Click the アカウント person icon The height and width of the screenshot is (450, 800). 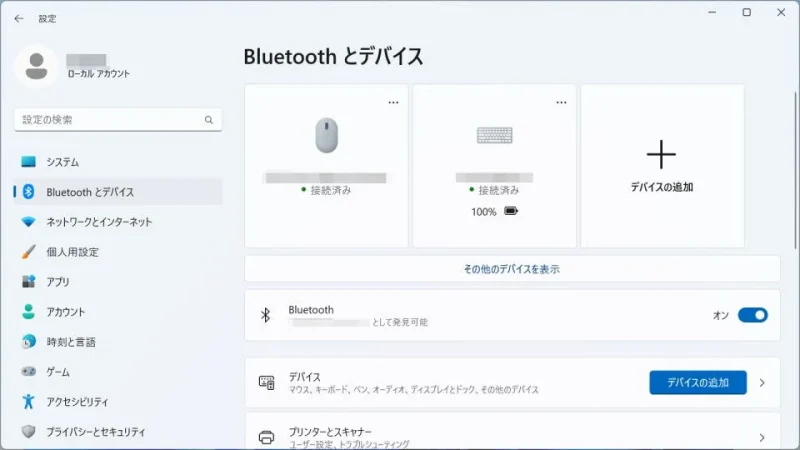[x=29, y=311]
